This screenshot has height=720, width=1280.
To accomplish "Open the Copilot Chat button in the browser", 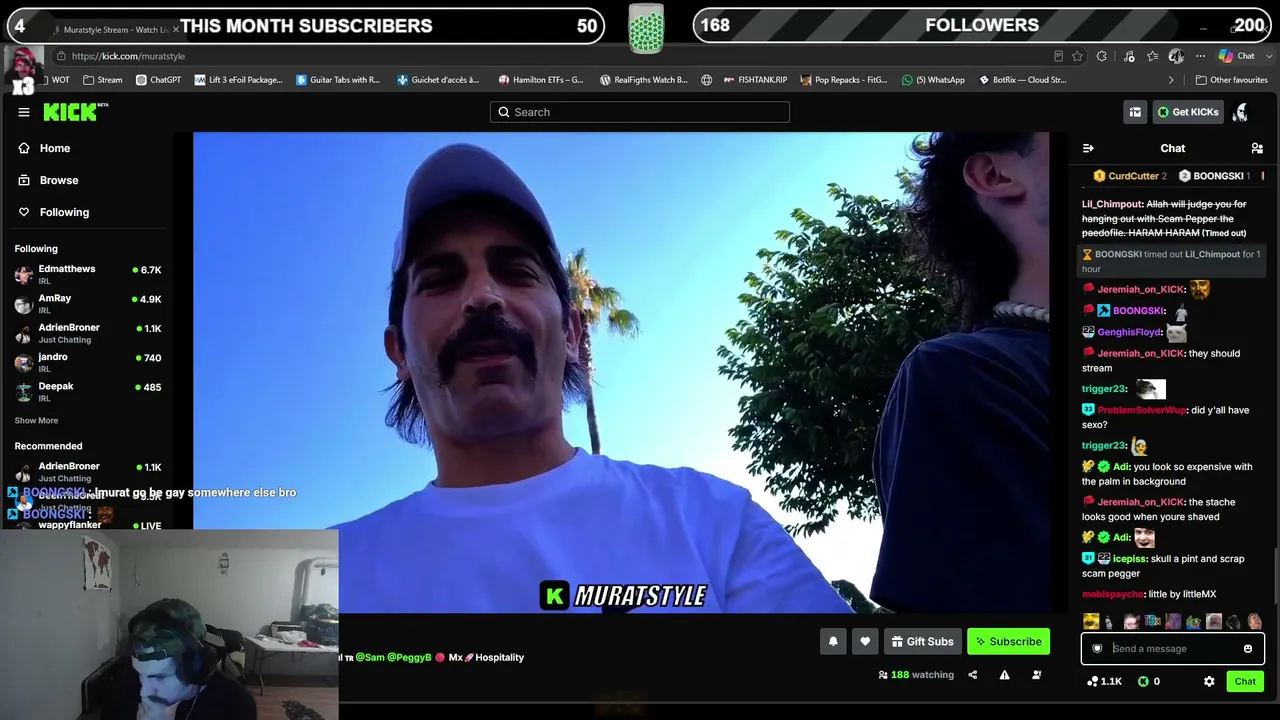I will tap(1236, 56).
